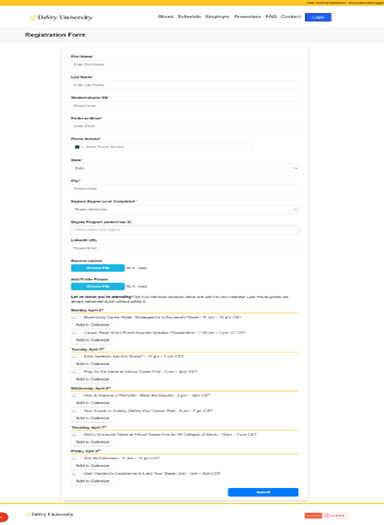Enable the first Friday session switch
The width and height of the screenshot is (384, 525).
click(76, 458)
